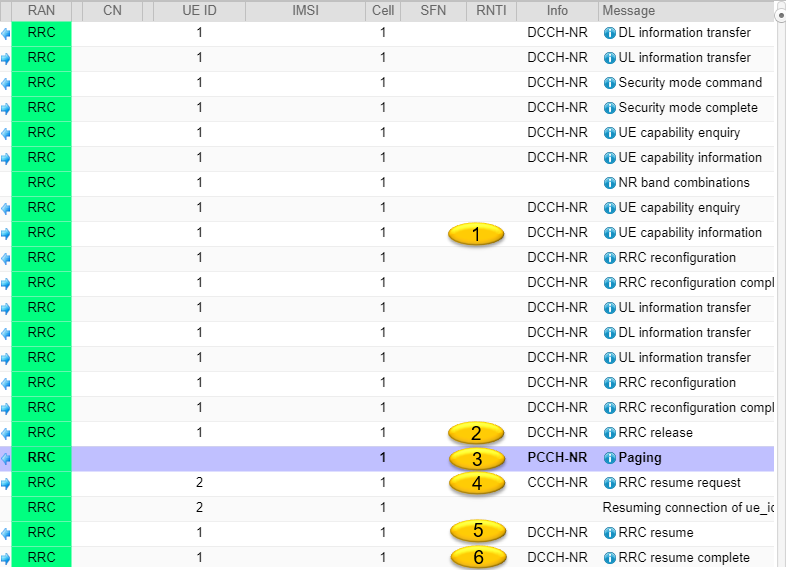Click UE ID 1 in the RRC release row
Image resolution: width=786 pixels, height=570 pixels.
coord(200,433)
